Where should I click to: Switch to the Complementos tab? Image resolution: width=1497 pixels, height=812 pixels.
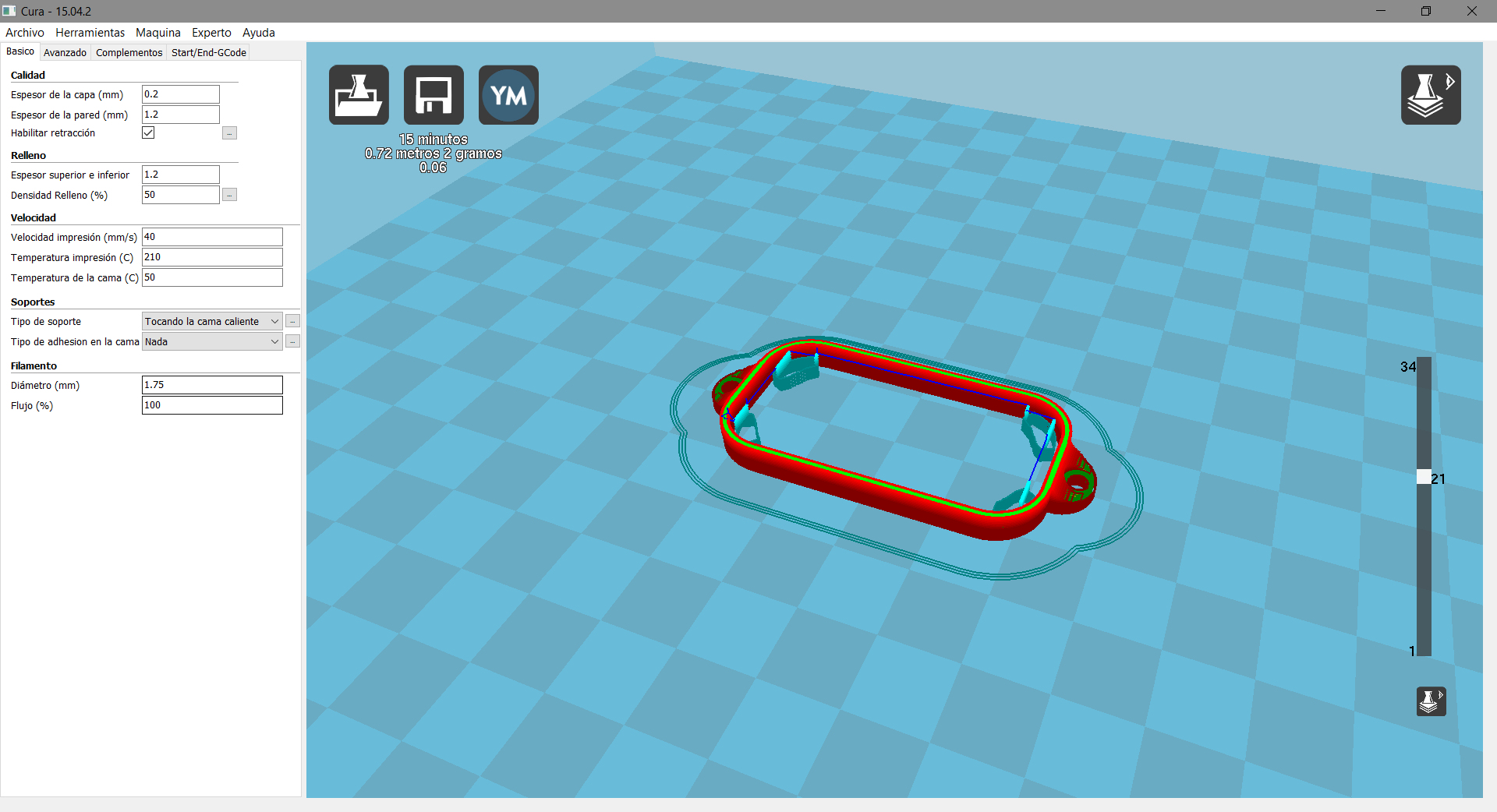[129, 52]
